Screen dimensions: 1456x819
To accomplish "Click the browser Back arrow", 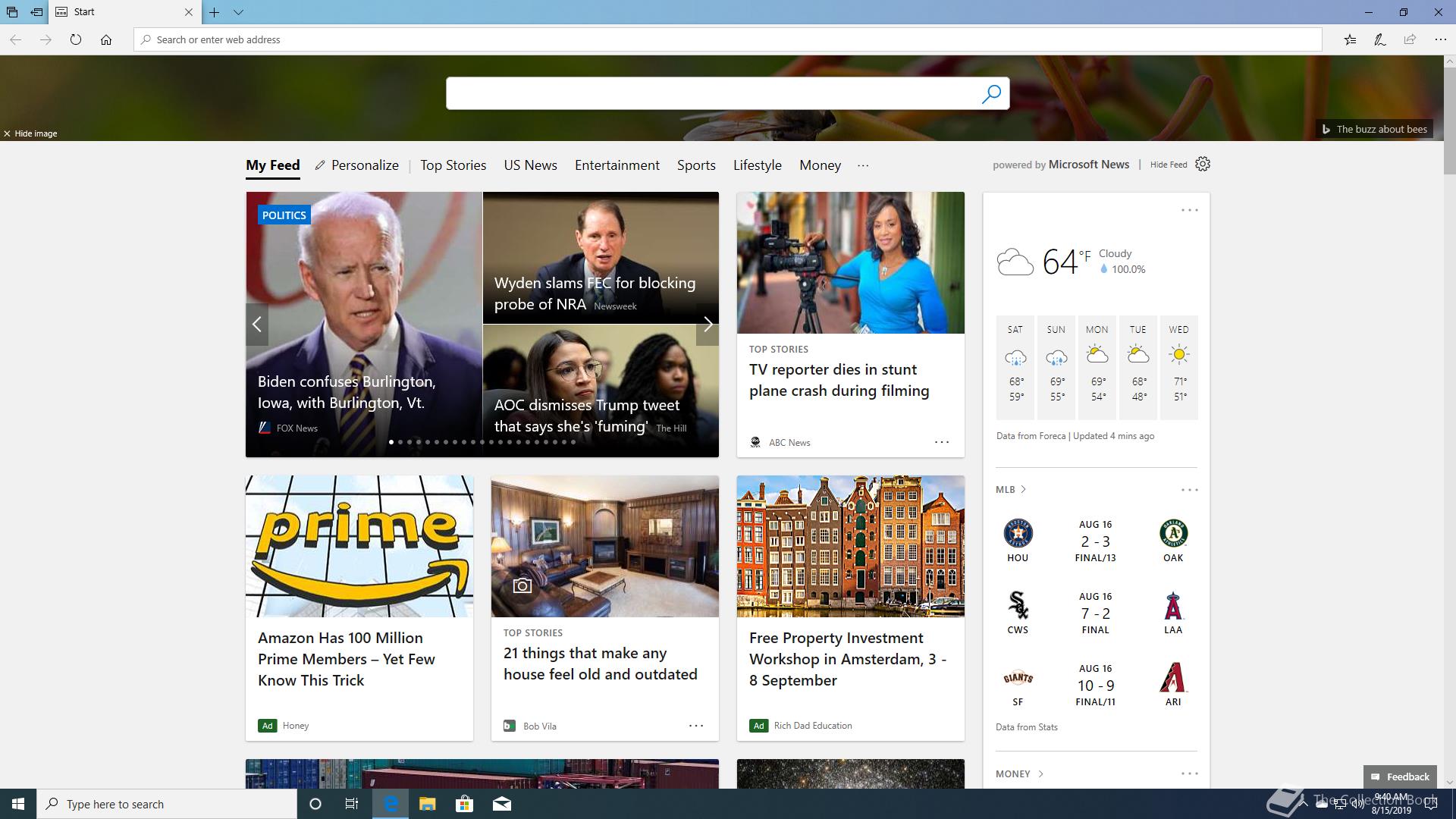I will point(15,39).
